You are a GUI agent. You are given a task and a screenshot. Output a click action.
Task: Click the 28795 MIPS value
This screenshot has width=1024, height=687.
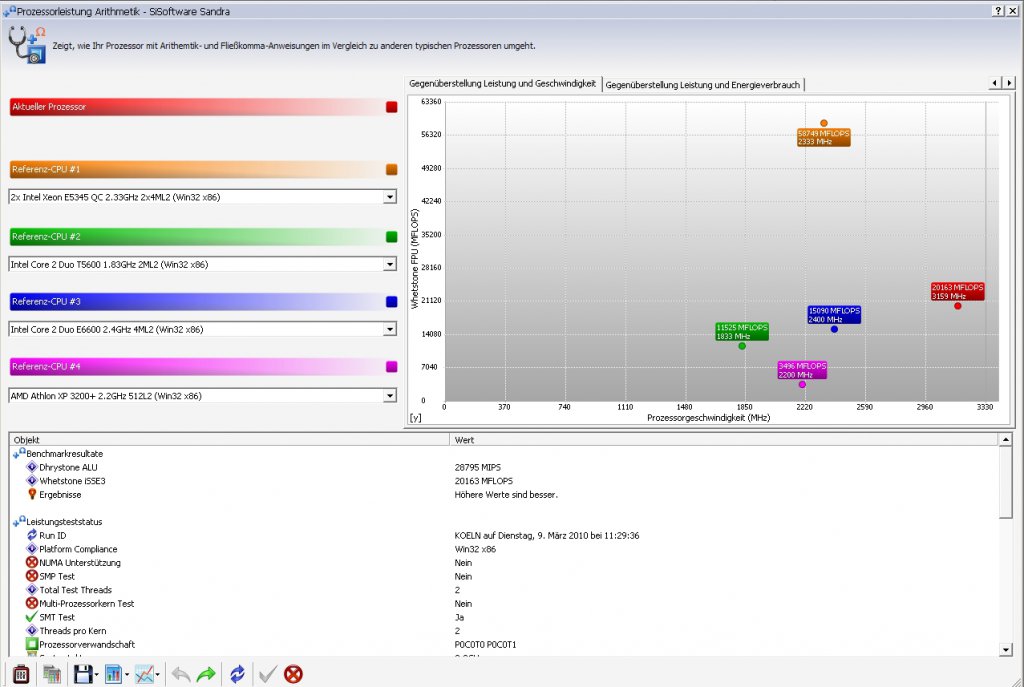(x=477, y=467)
